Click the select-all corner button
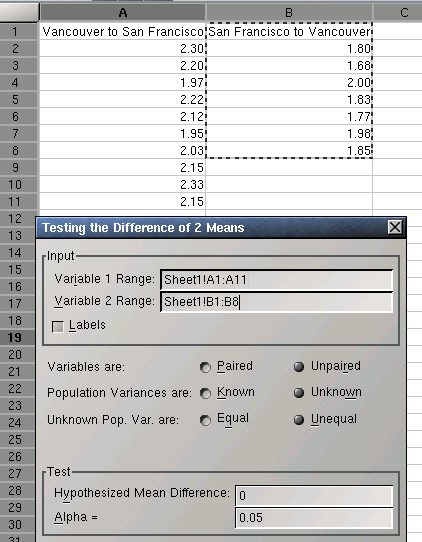 (19, 12)
